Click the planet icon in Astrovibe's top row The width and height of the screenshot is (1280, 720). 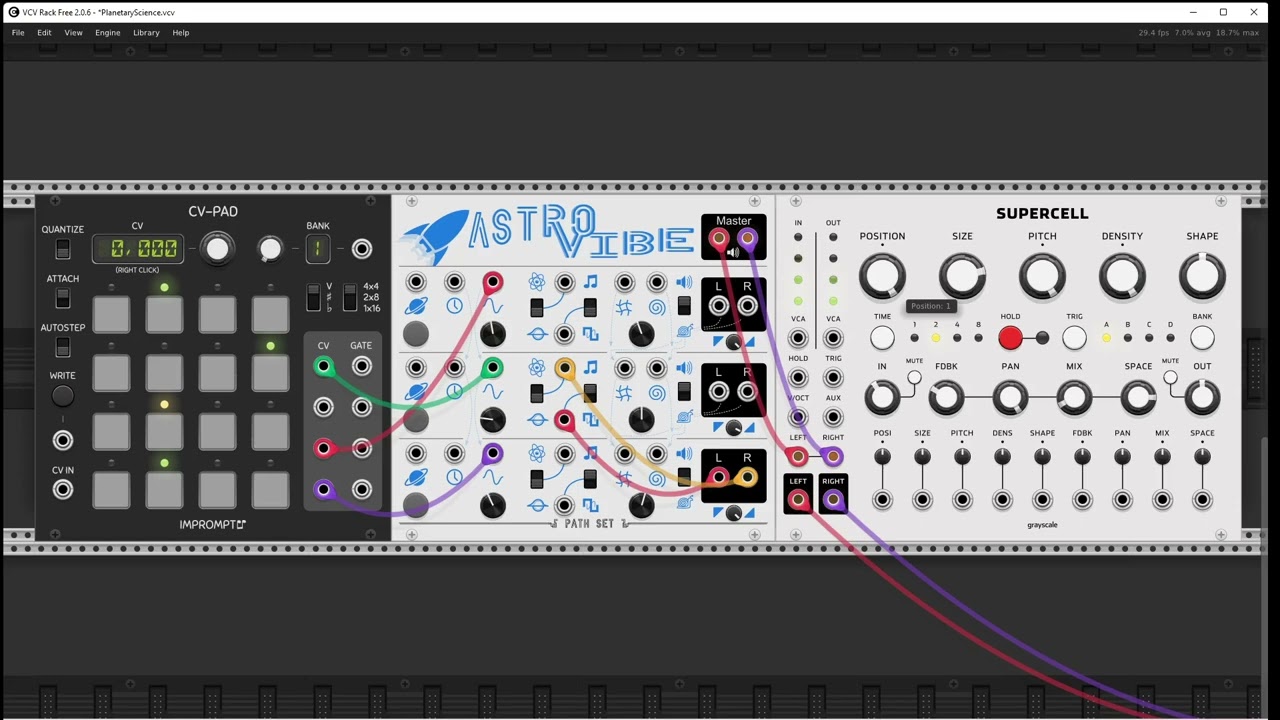pyautogui.click(x=416, y=306)
